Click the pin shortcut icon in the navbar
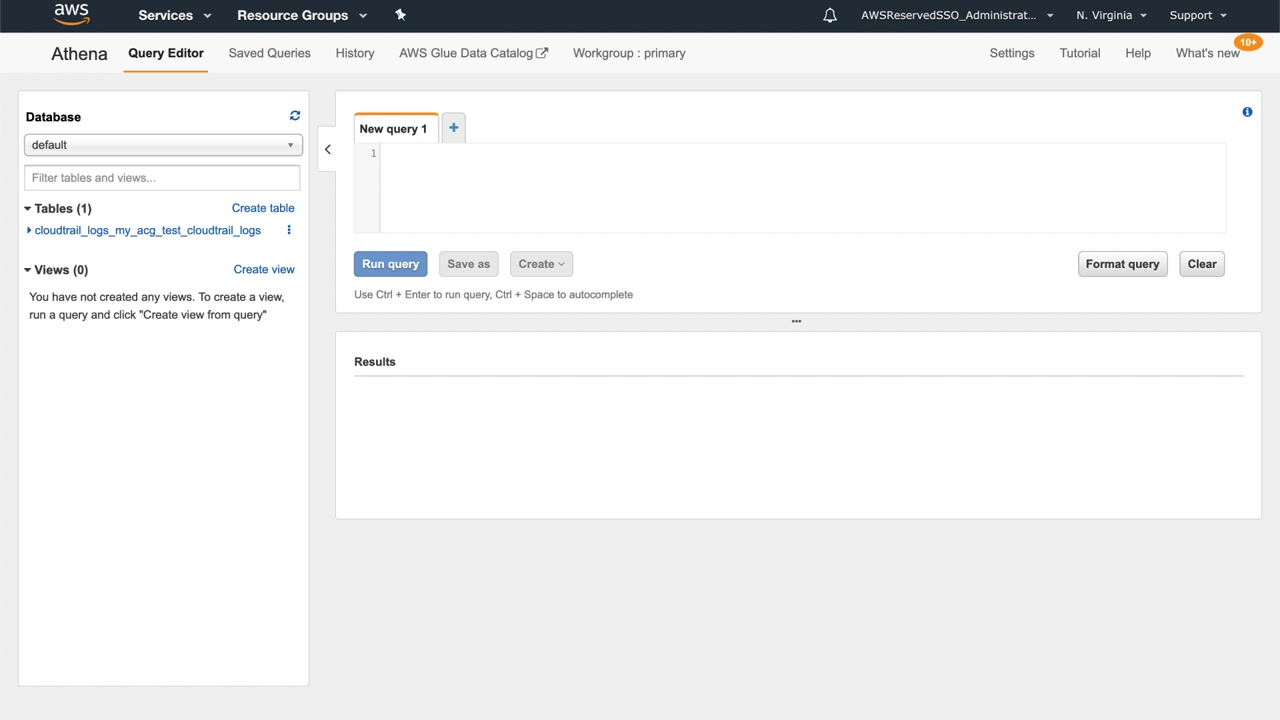The image size is (1280, 720). pos(401,15)
